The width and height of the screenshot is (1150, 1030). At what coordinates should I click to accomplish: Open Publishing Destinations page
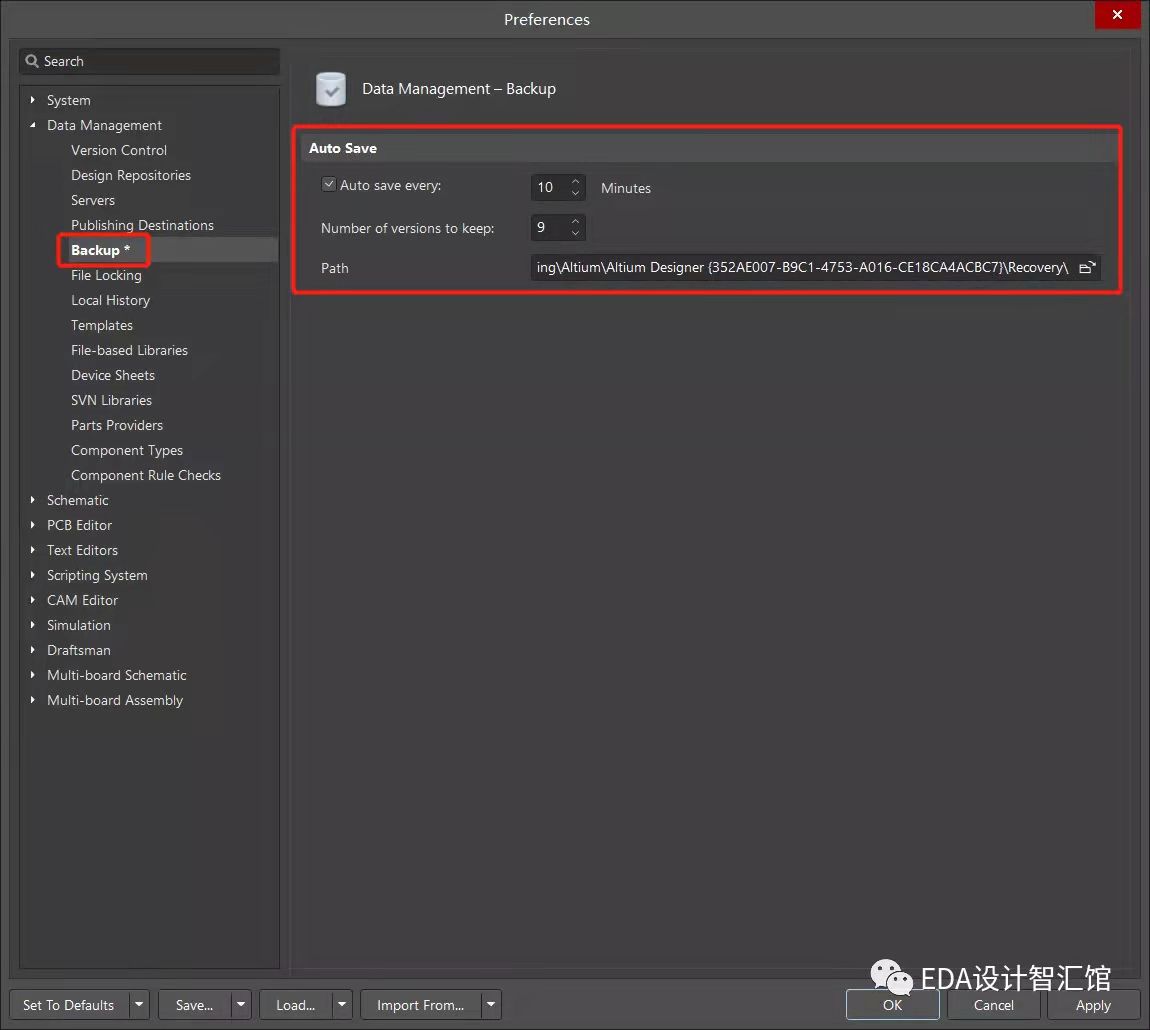(142, 225)
